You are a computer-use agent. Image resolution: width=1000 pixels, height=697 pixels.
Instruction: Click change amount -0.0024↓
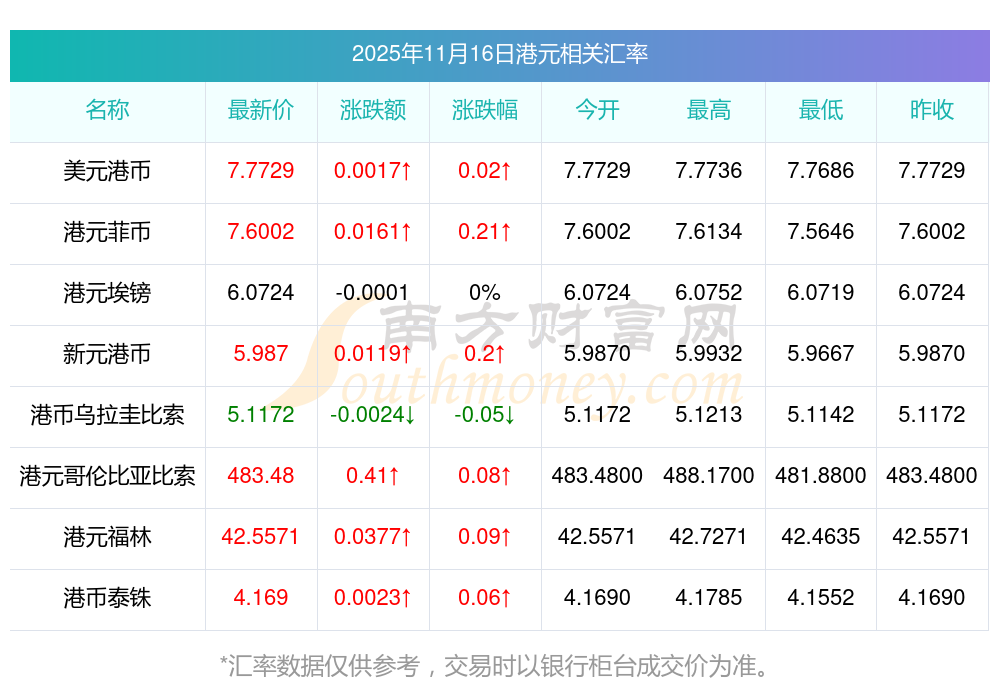point(372,415)
